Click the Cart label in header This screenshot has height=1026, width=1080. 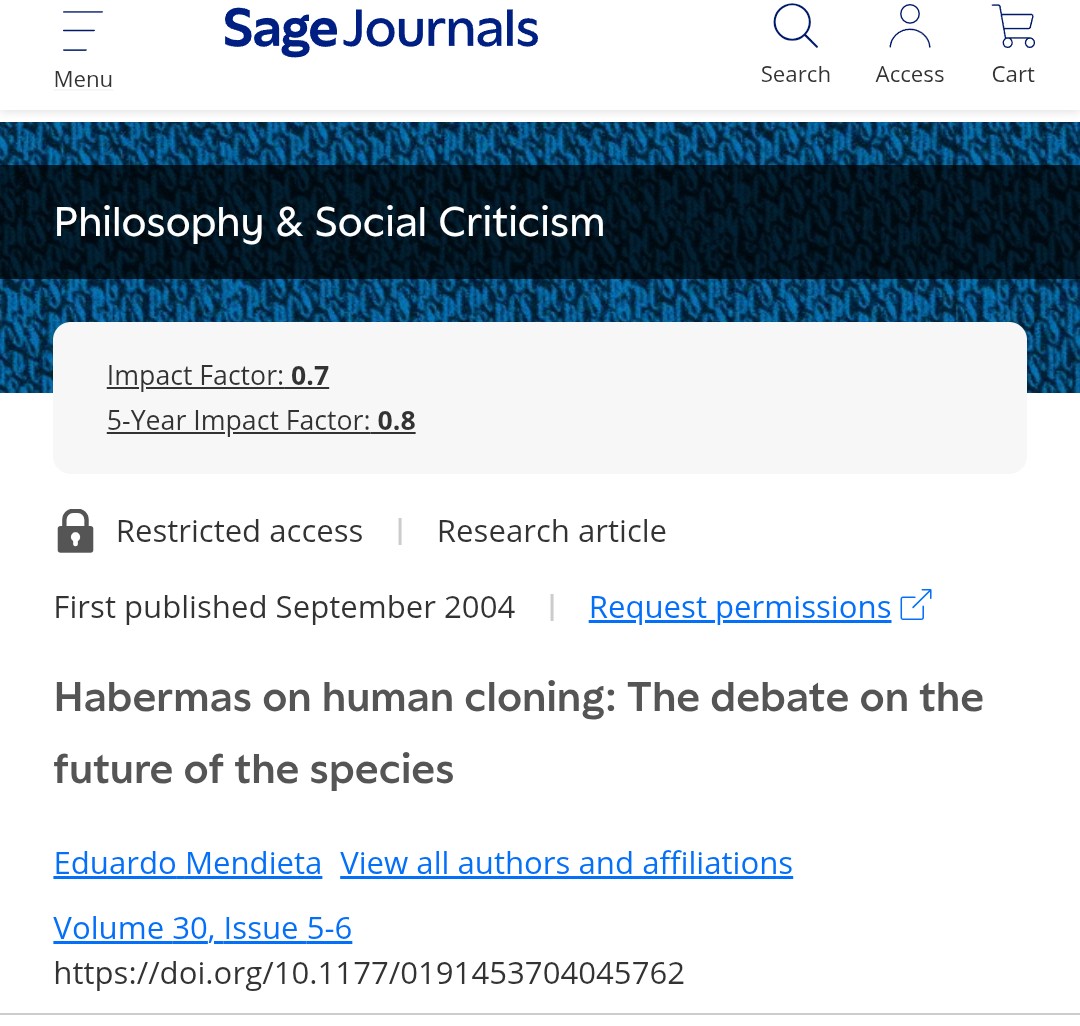click(1013, 75)
